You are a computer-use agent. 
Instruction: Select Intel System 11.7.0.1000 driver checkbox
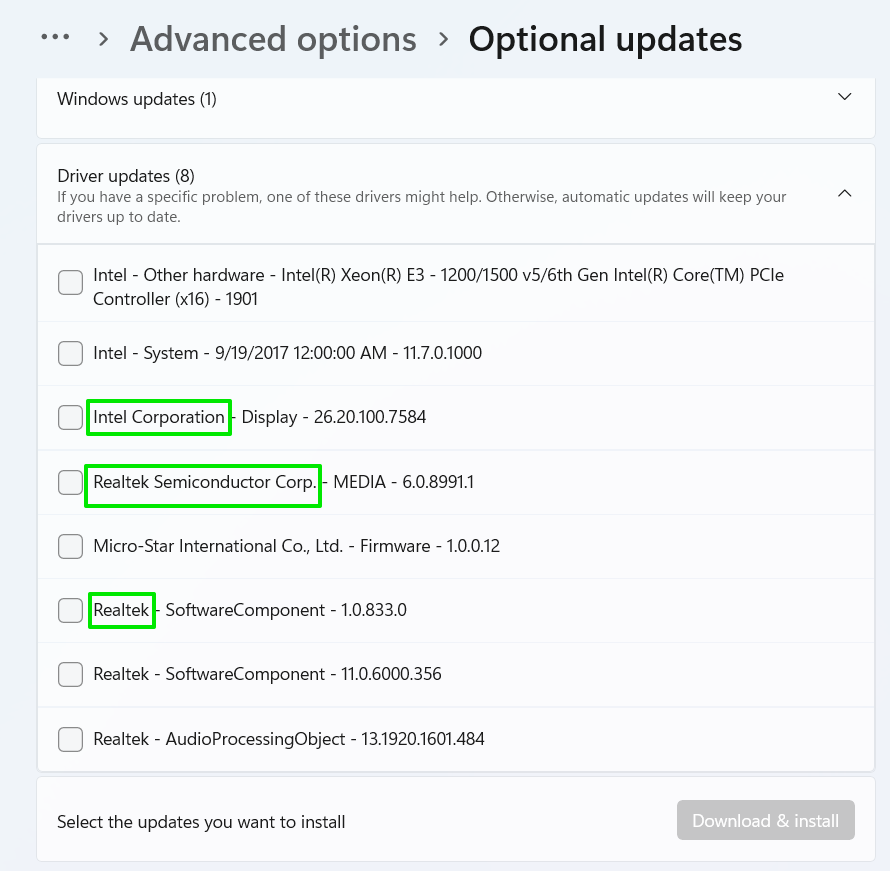pos(70,353)
